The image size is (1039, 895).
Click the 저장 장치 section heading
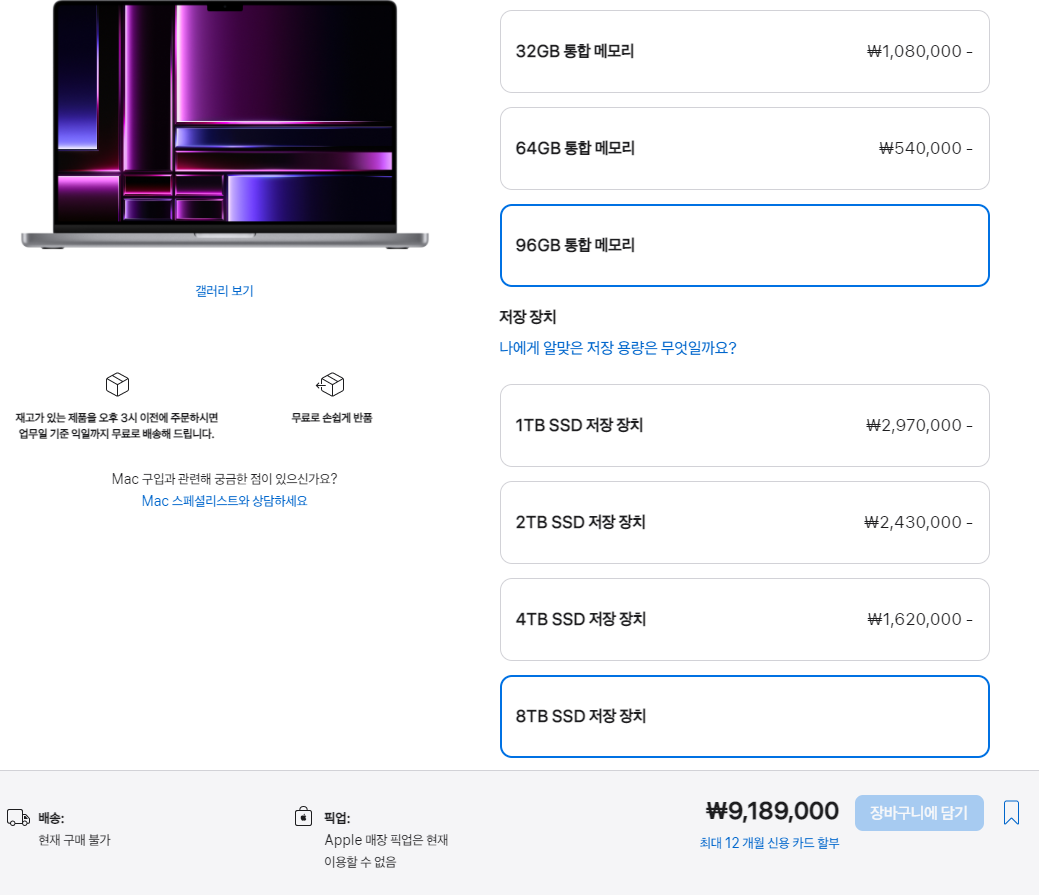click(x=527, y=317)
